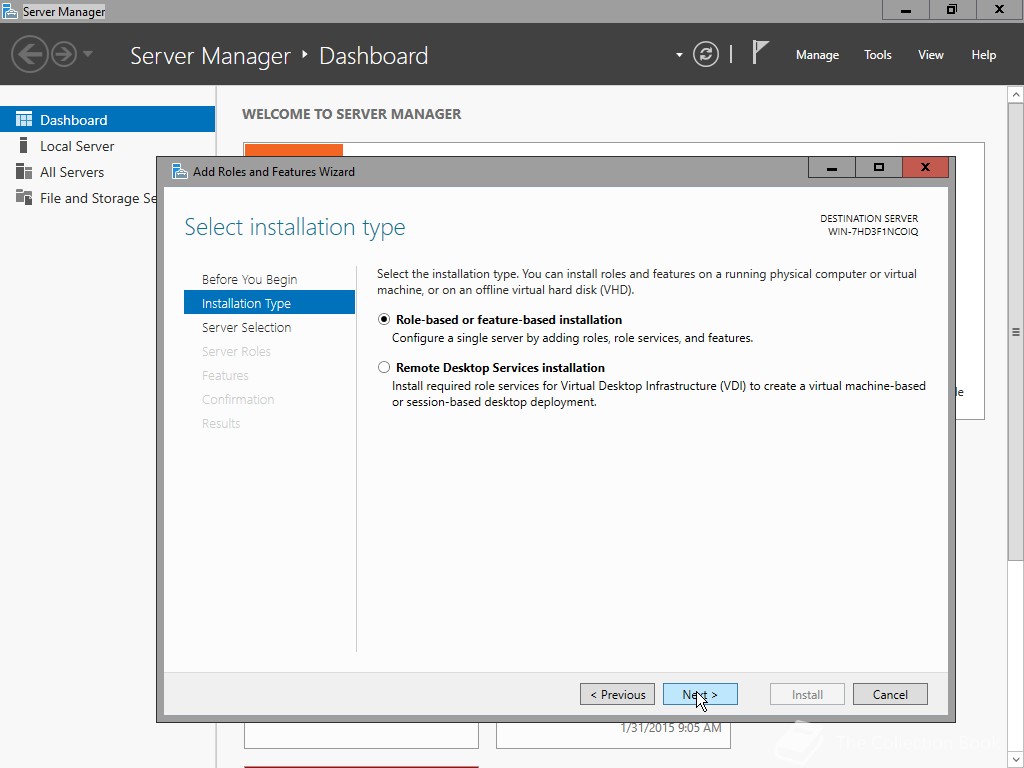Click destination server name WIN-7HD3F1NCOIQ
This screenshot has width=1024, height=768.
872,232
